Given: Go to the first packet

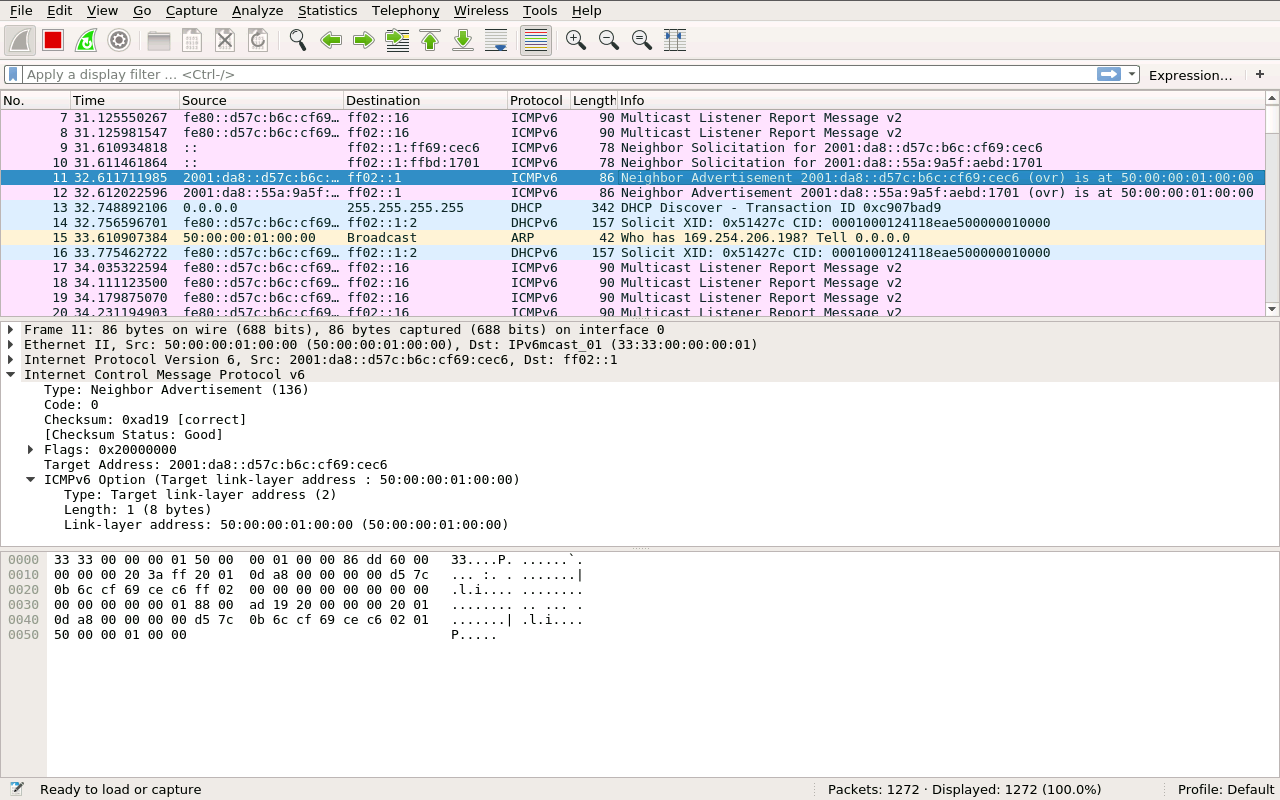Looking at the screenshot, I should pyautogui.click(x=430, y=40).
